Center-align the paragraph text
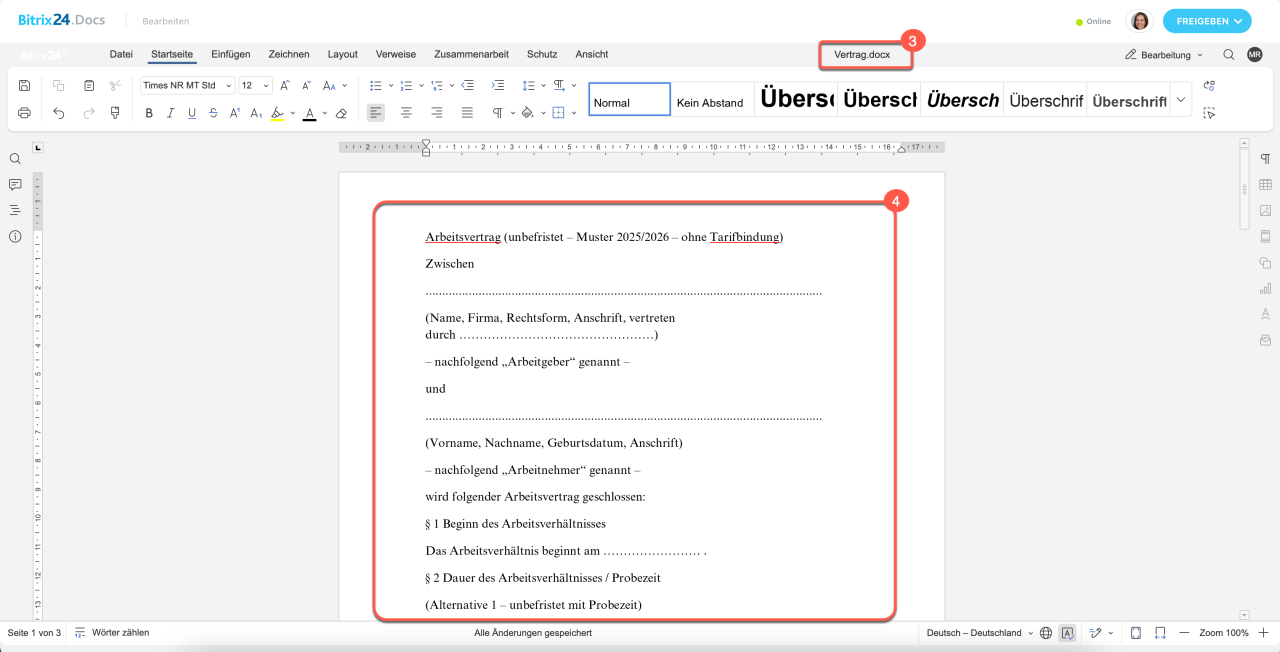 click(406, 113)
